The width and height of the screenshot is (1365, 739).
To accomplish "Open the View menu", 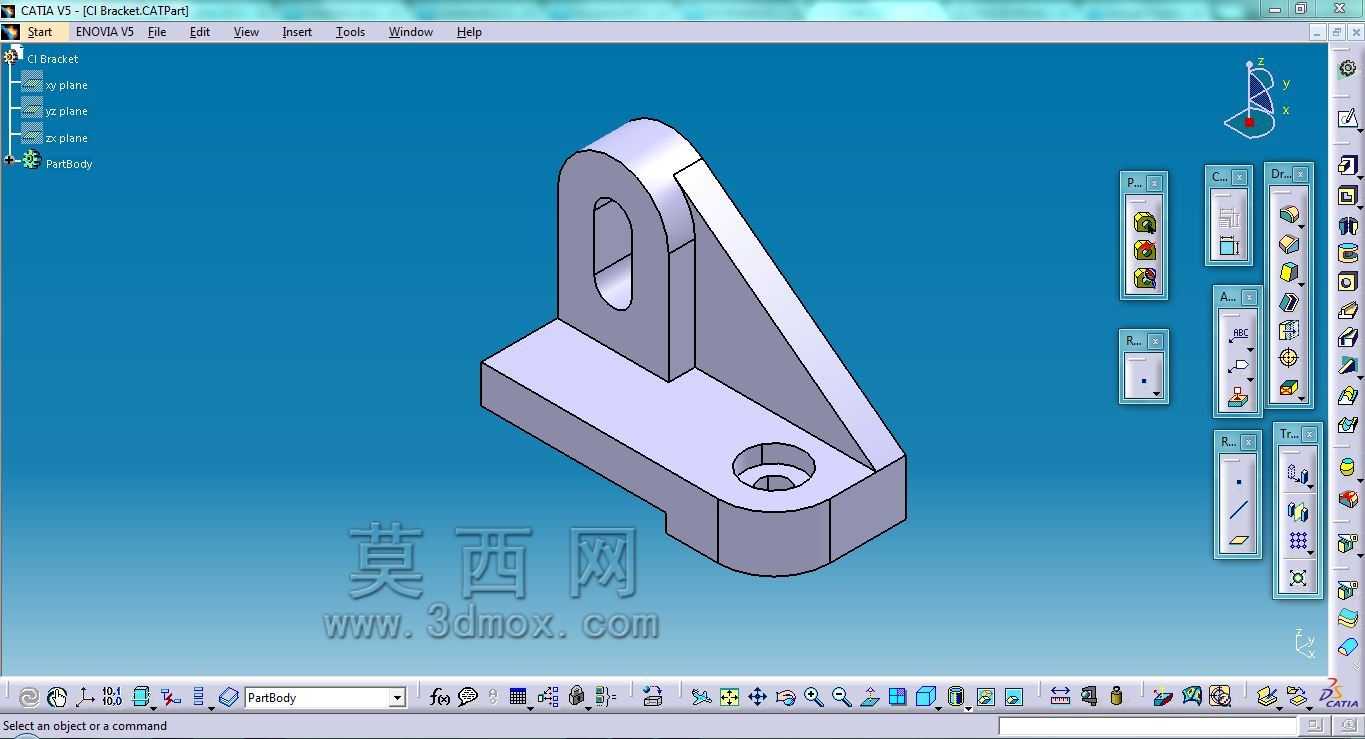I will (x=246, y=32).
